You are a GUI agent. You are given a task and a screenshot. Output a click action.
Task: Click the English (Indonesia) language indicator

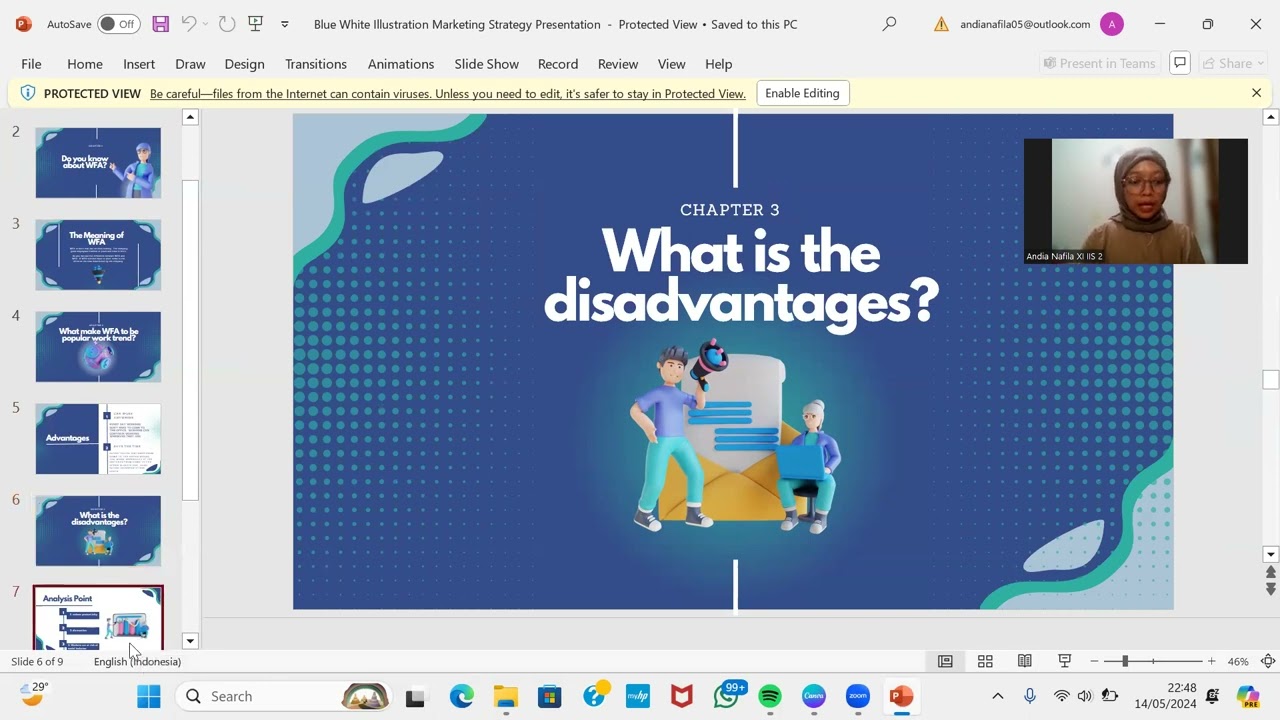point(137,661)
